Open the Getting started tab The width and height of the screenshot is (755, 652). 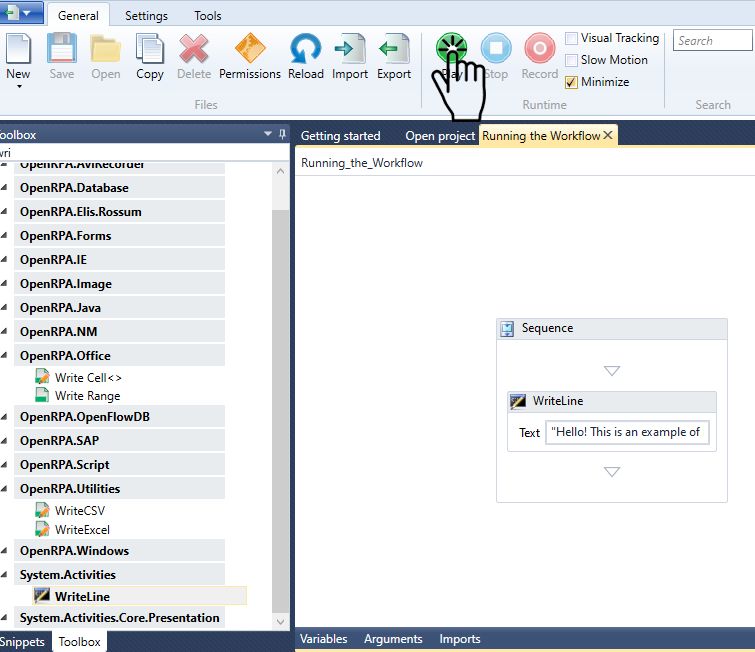tap(340, 136)
